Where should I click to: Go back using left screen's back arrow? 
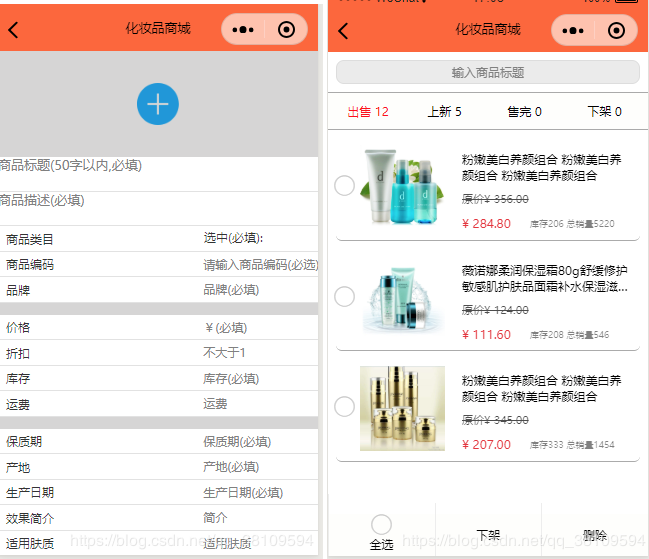[x=13, y=30]
